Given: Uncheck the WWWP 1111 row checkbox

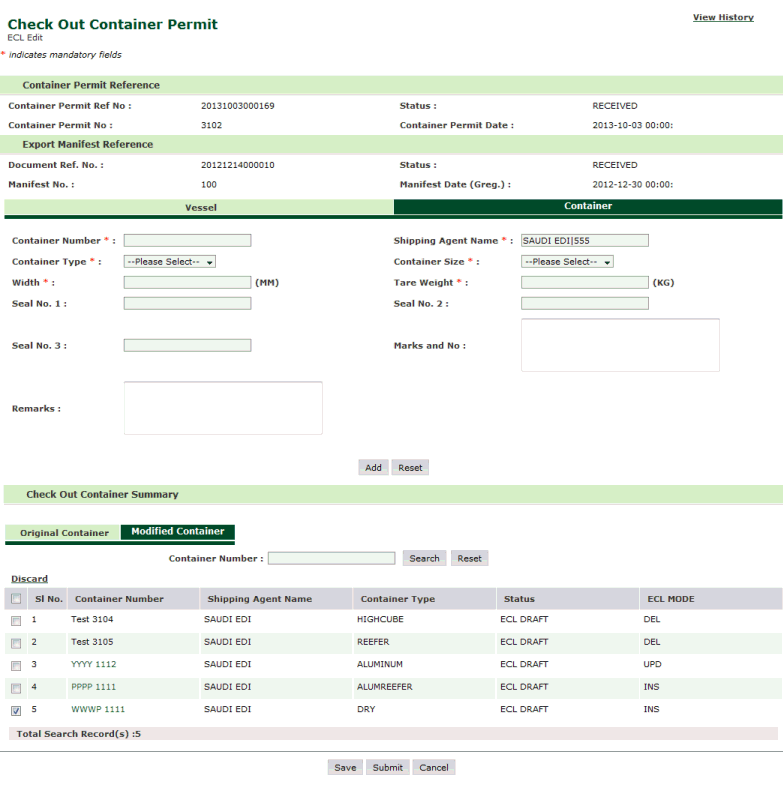Looking at the screenshot, I should pyautogui.click(x=16, y=710).
